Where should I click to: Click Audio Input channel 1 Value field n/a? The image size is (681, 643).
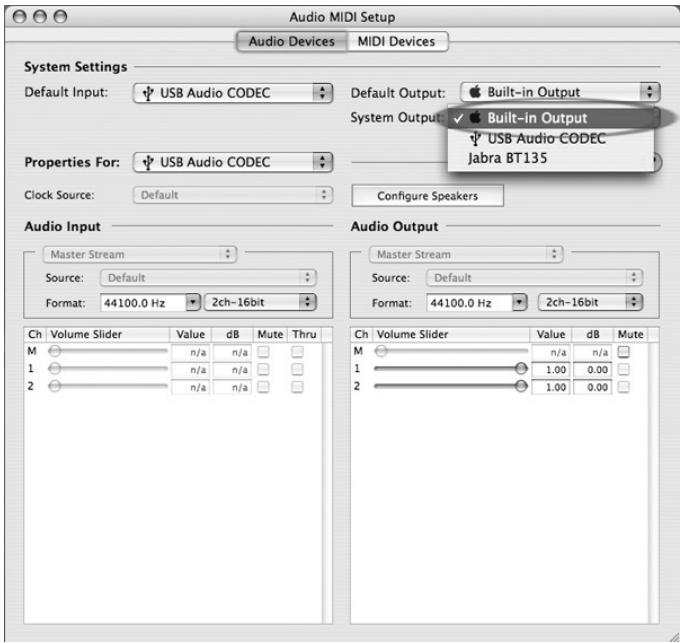click(x=190, y=370)
